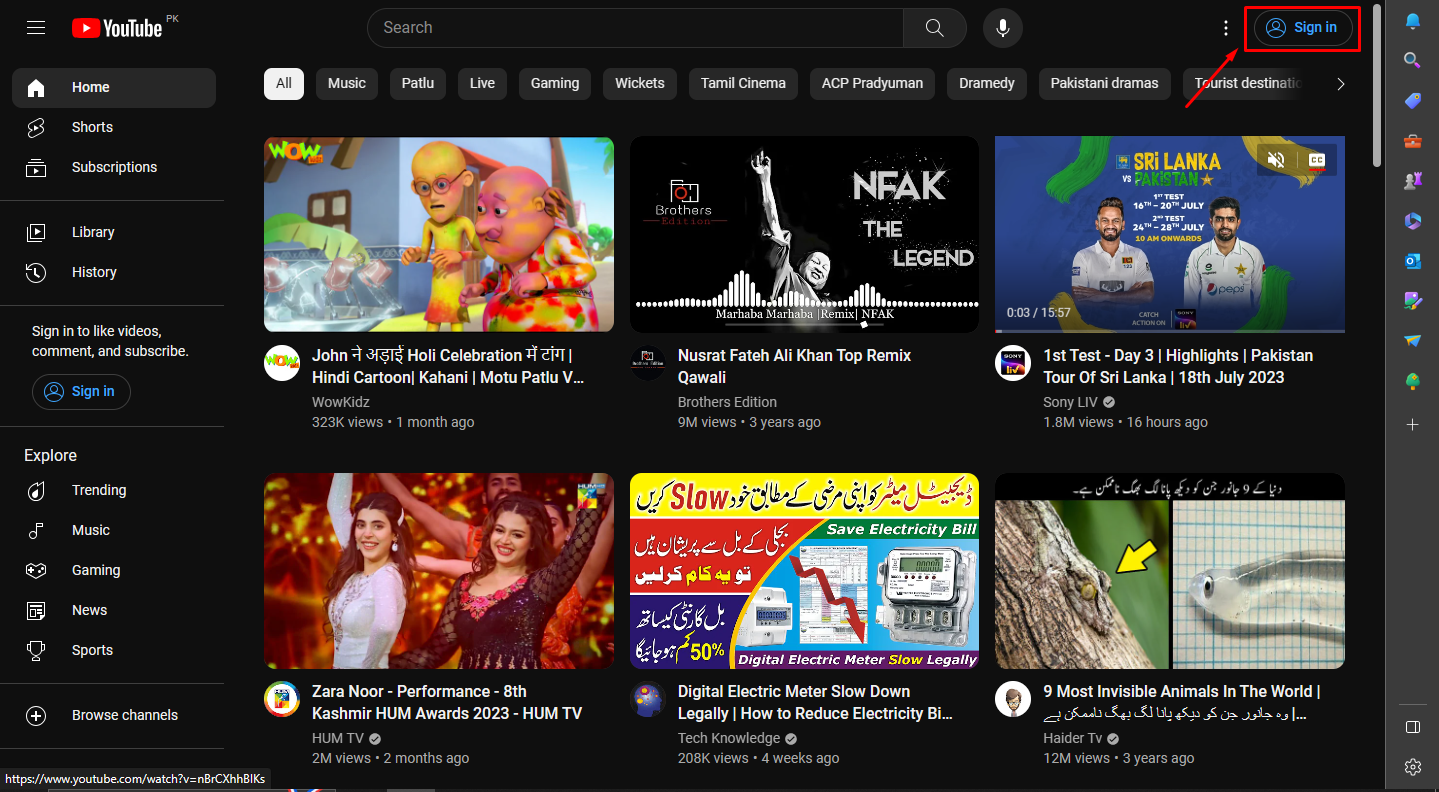The height and width of the screenshot is (792, 1439).
Task: Go to Home in sidebar
Action: click(x=114, y=88)
